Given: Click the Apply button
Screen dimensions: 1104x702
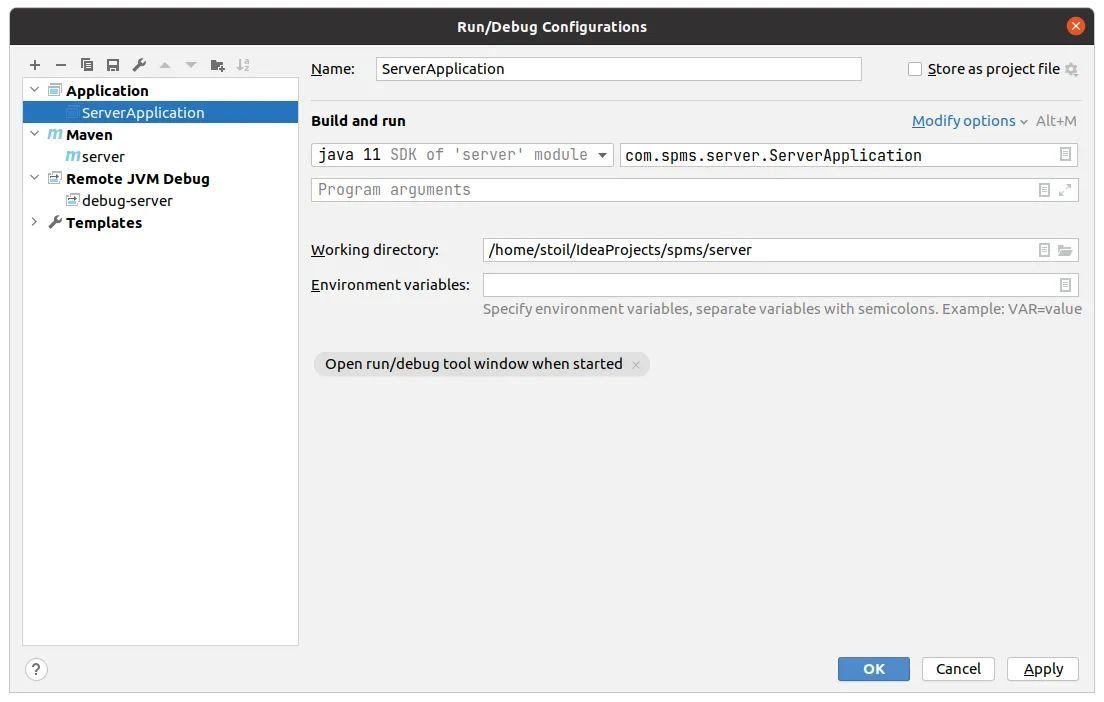Looking at the screenshot, I should click(1042, 669).
